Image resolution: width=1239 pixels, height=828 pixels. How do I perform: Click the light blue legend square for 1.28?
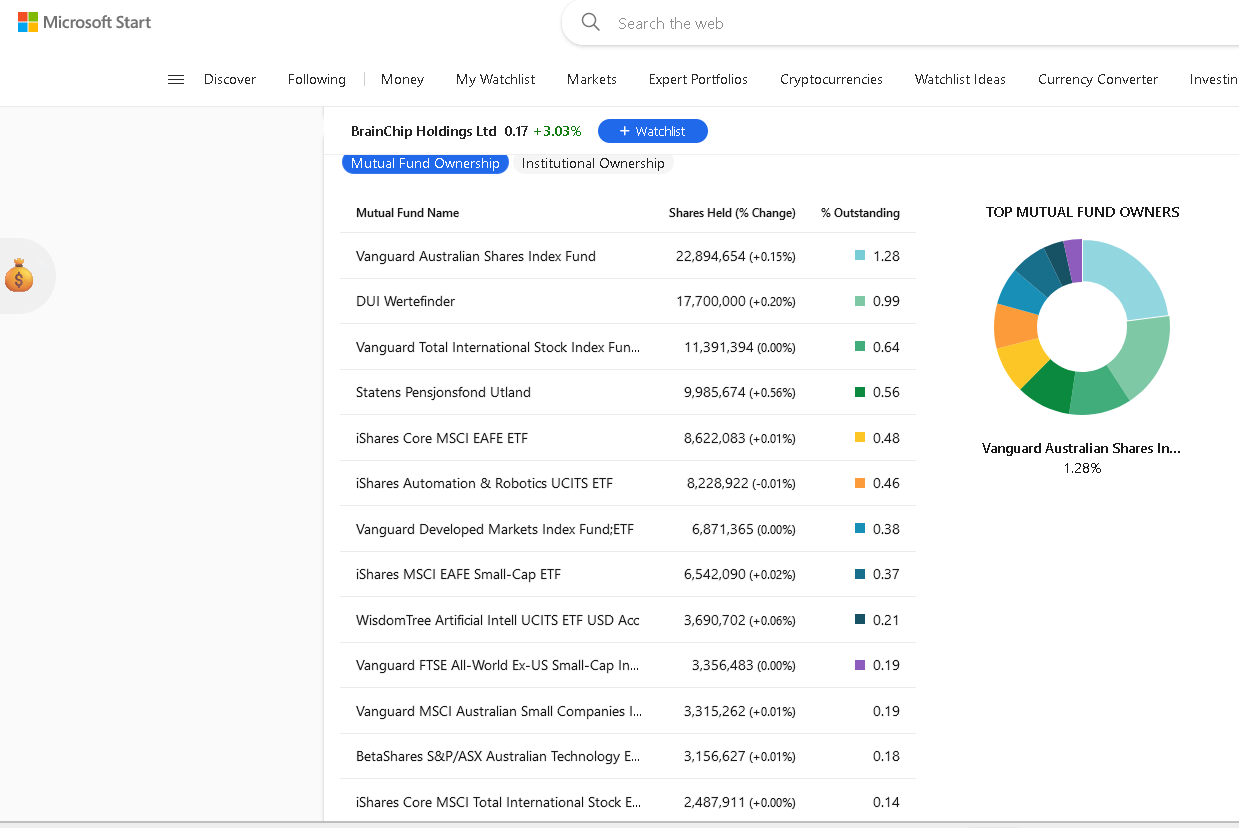pos(860,256)
